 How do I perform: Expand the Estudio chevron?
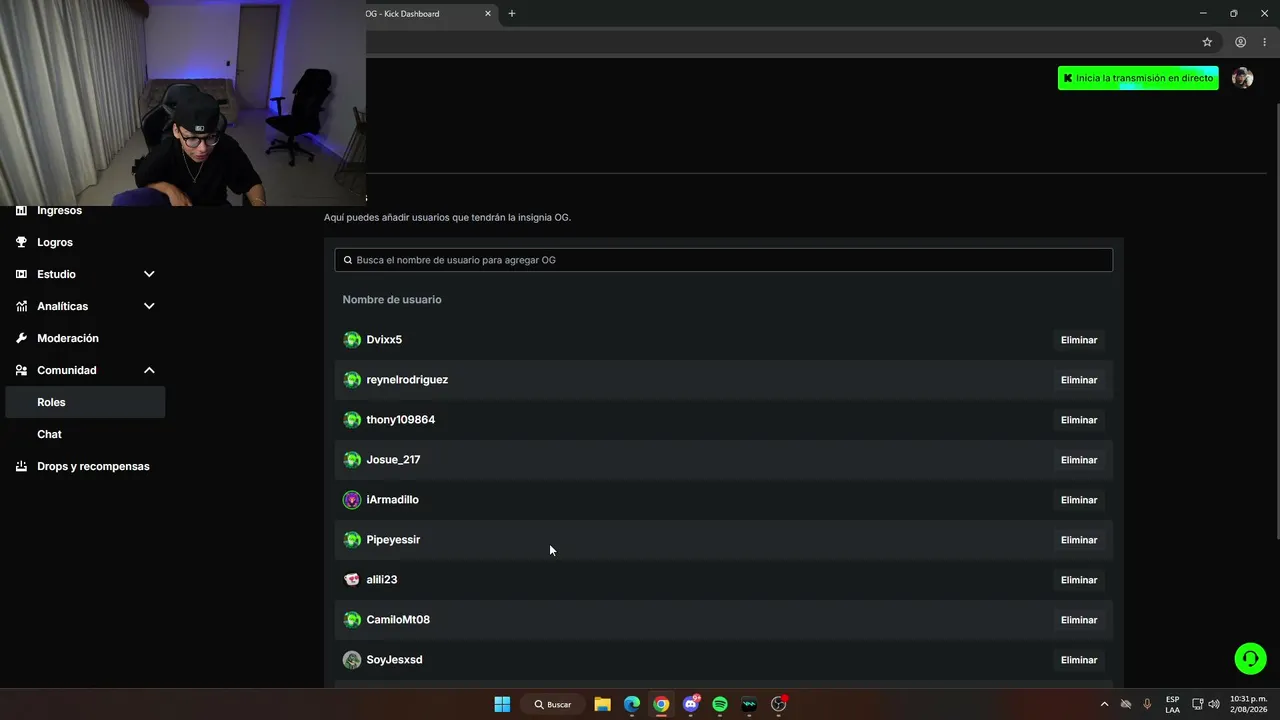tap(149, 274)
